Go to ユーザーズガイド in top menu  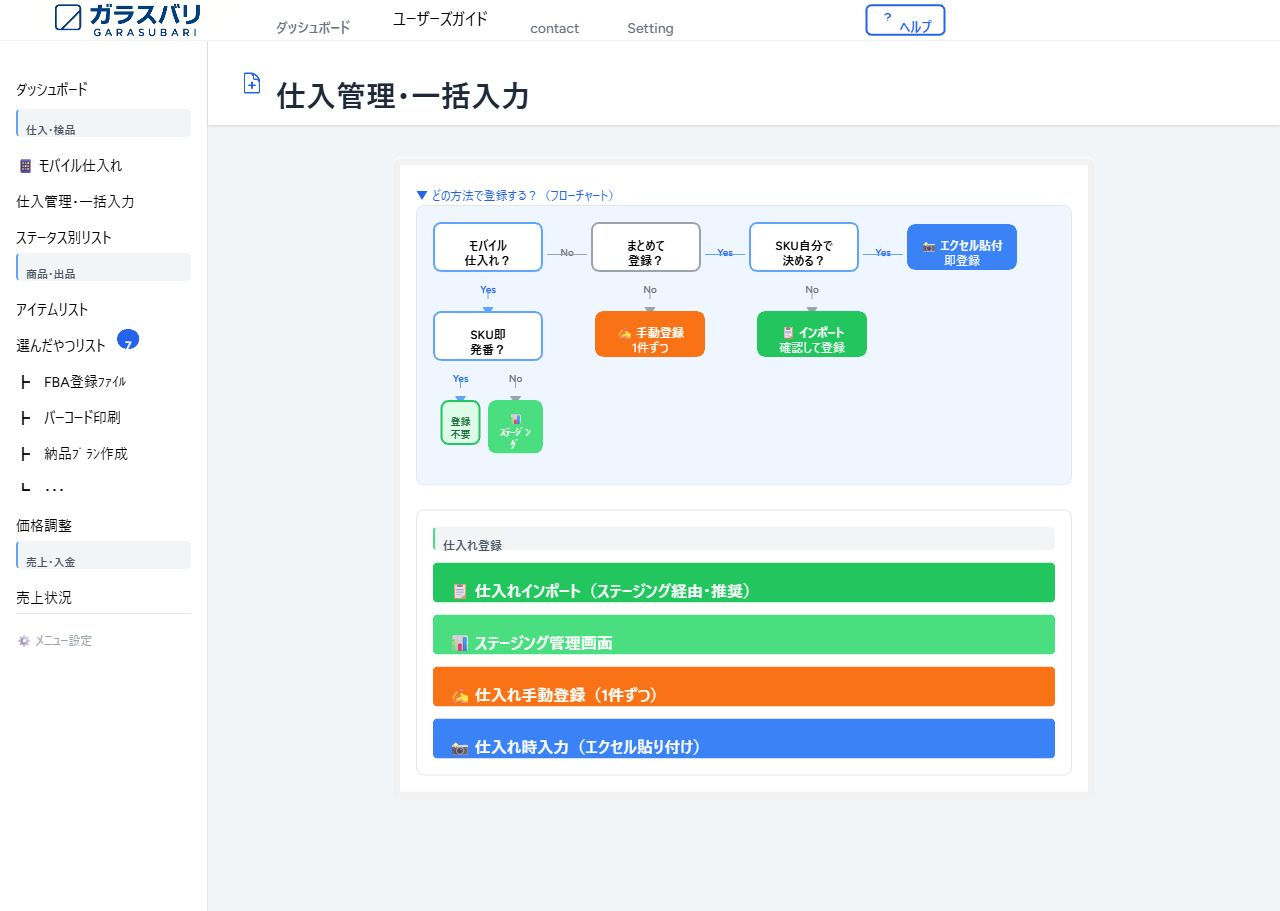point(439,18)
